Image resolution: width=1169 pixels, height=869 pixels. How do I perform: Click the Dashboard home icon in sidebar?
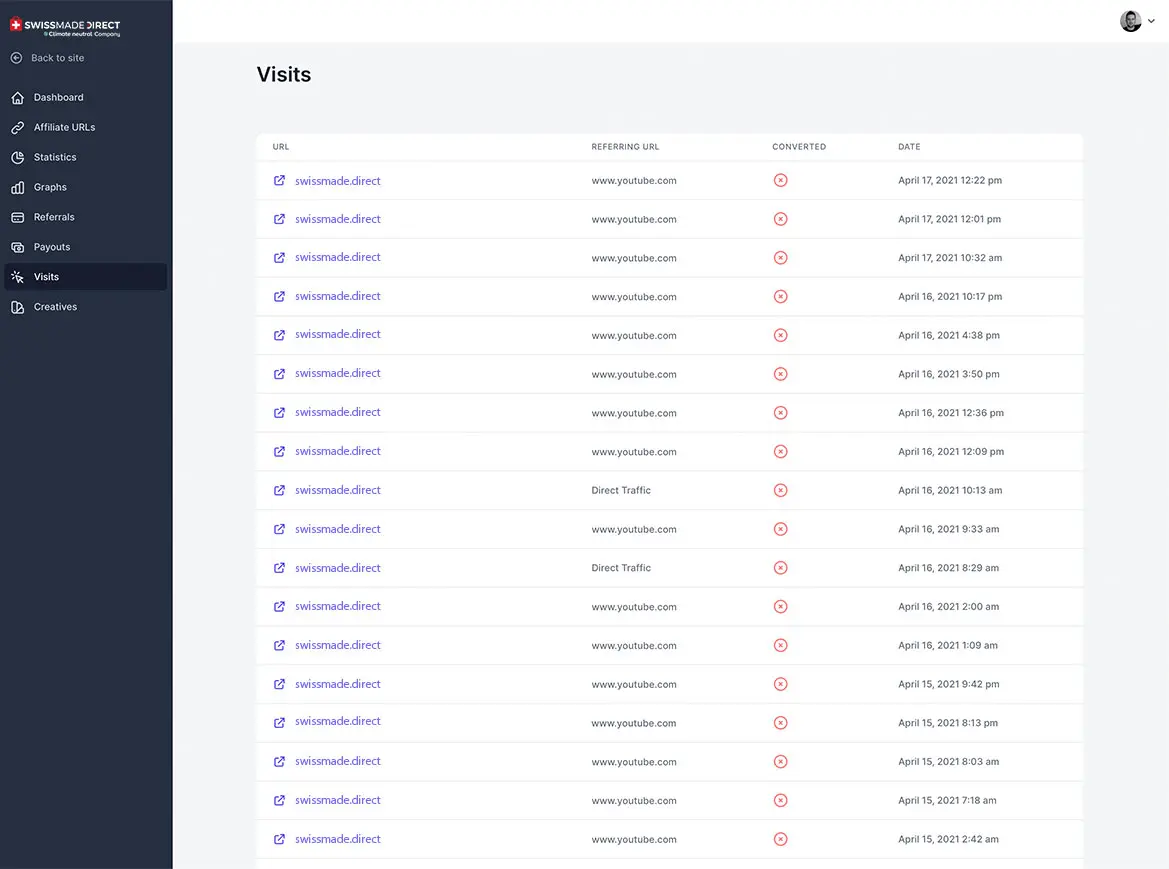17,98
